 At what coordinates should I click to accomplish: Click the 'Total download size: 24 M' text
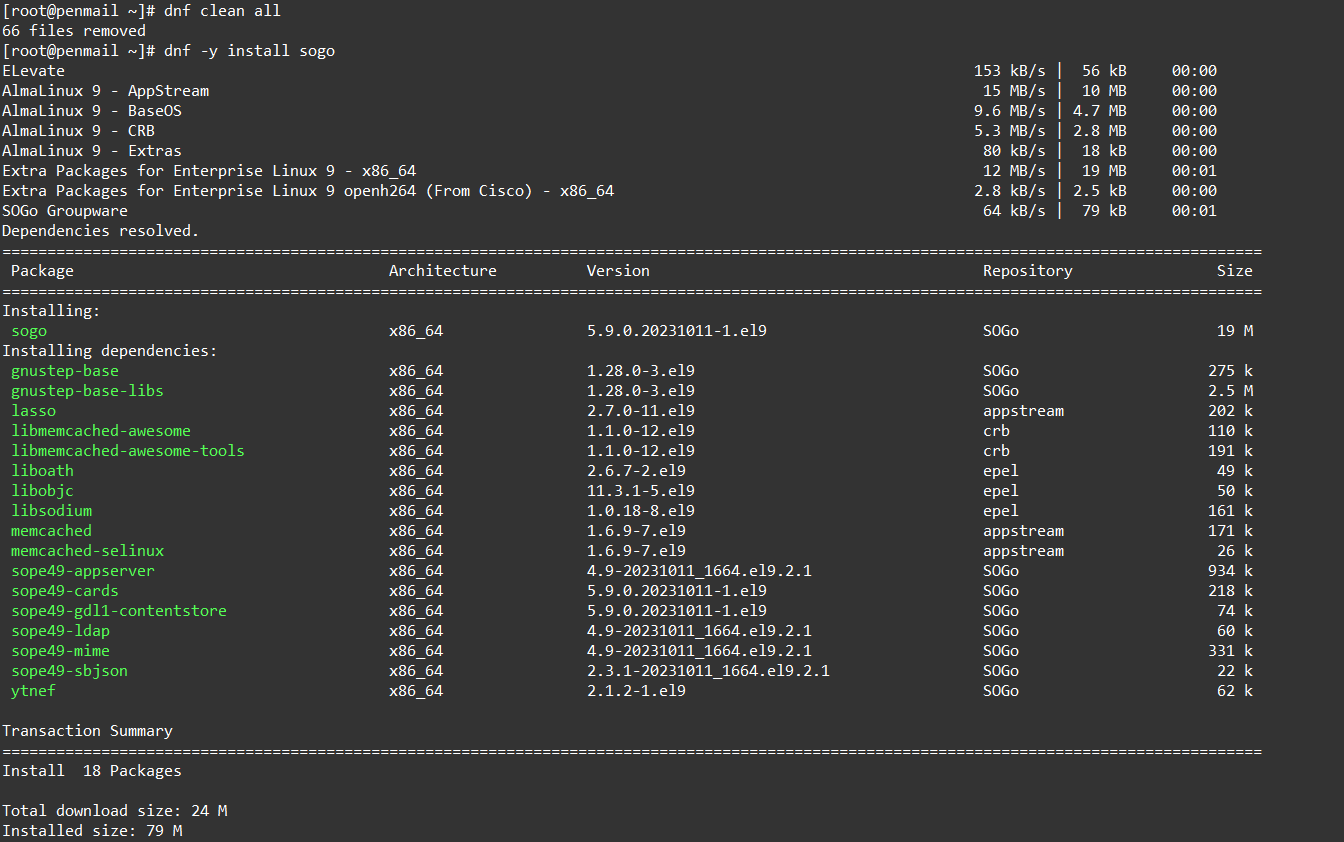pos(114,811)
